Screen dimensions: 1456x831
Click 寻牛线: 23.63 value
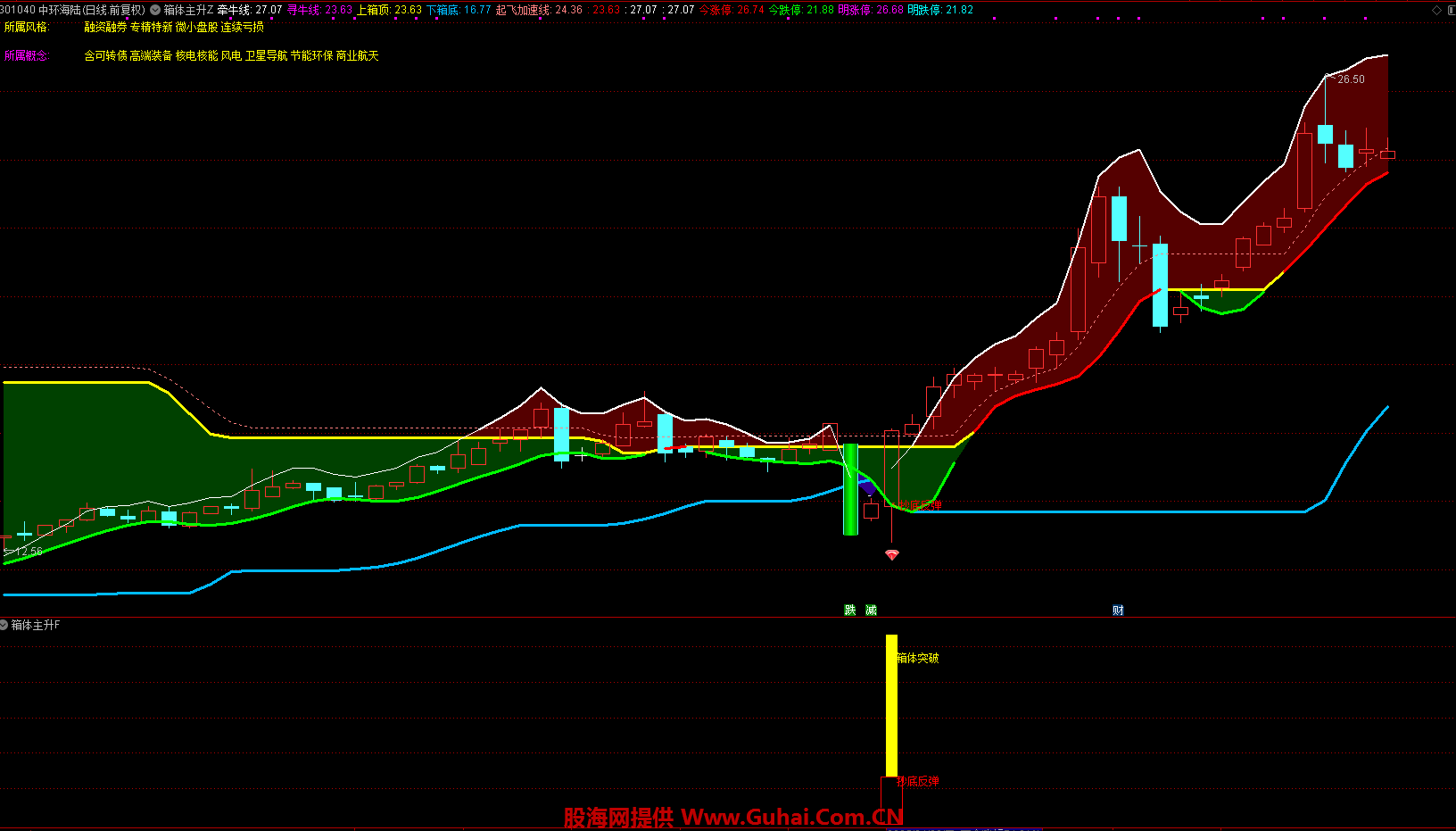[x=319, y=10]
